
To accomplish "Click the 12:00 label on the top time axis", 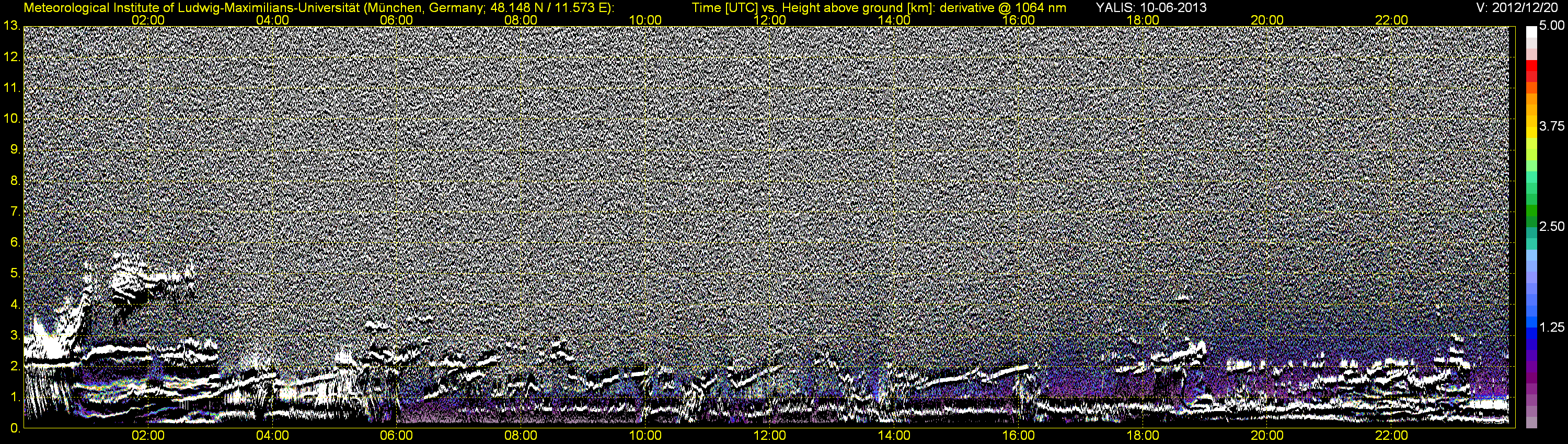I will click(x=769, y=20).
